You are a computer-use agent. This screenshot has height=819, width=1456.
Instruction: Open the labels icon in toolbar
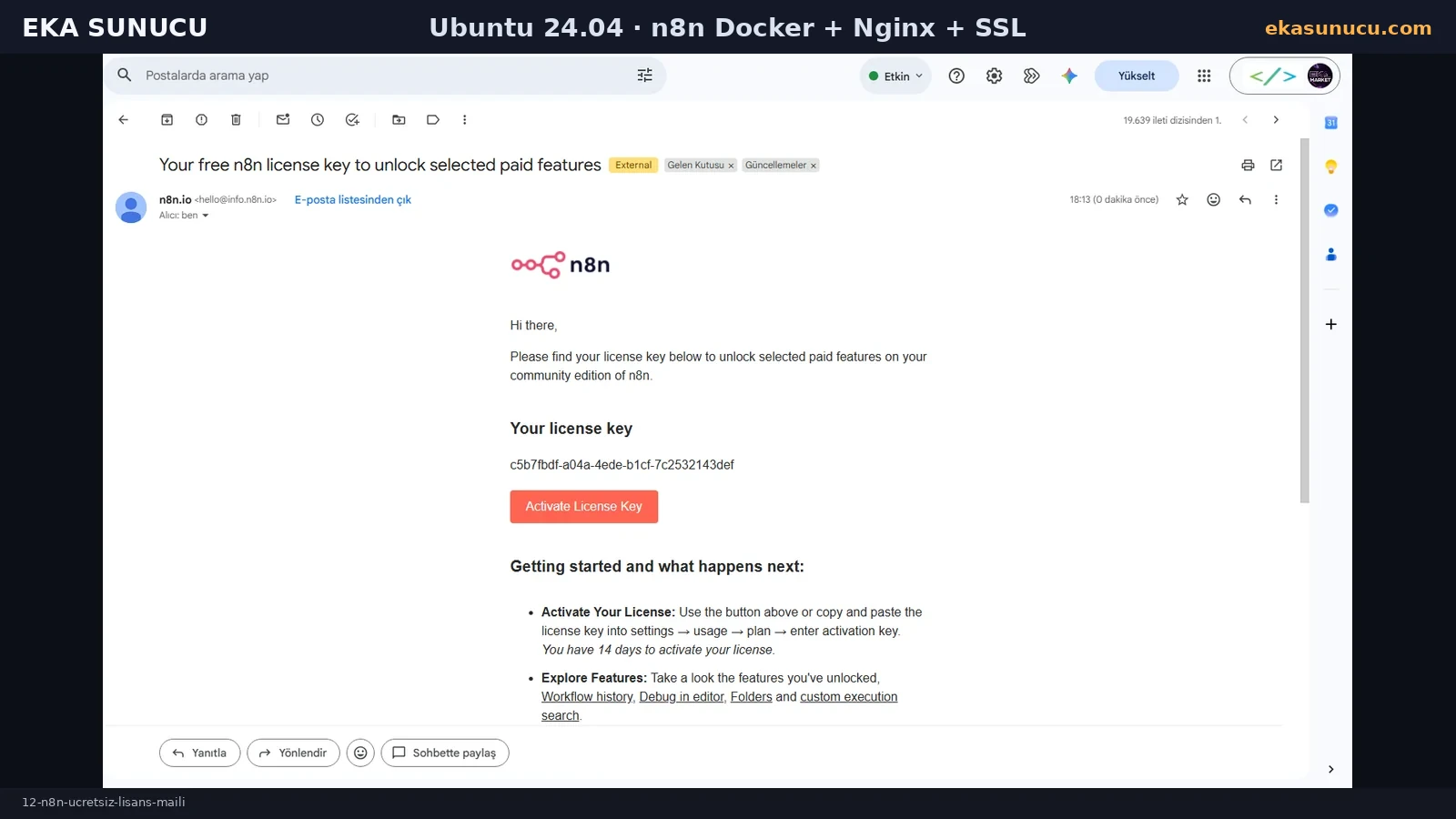(x=433, y=120)
